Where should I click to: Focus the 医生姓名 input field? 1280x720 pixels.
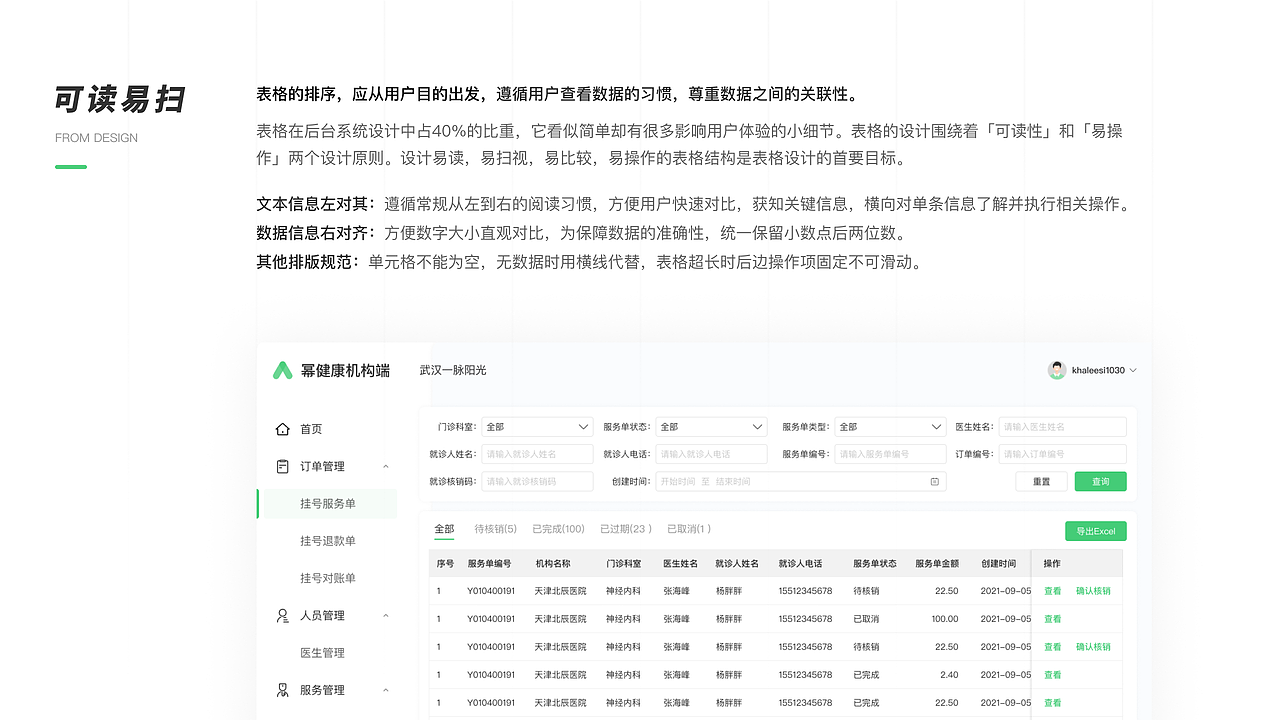point(1062,427)
